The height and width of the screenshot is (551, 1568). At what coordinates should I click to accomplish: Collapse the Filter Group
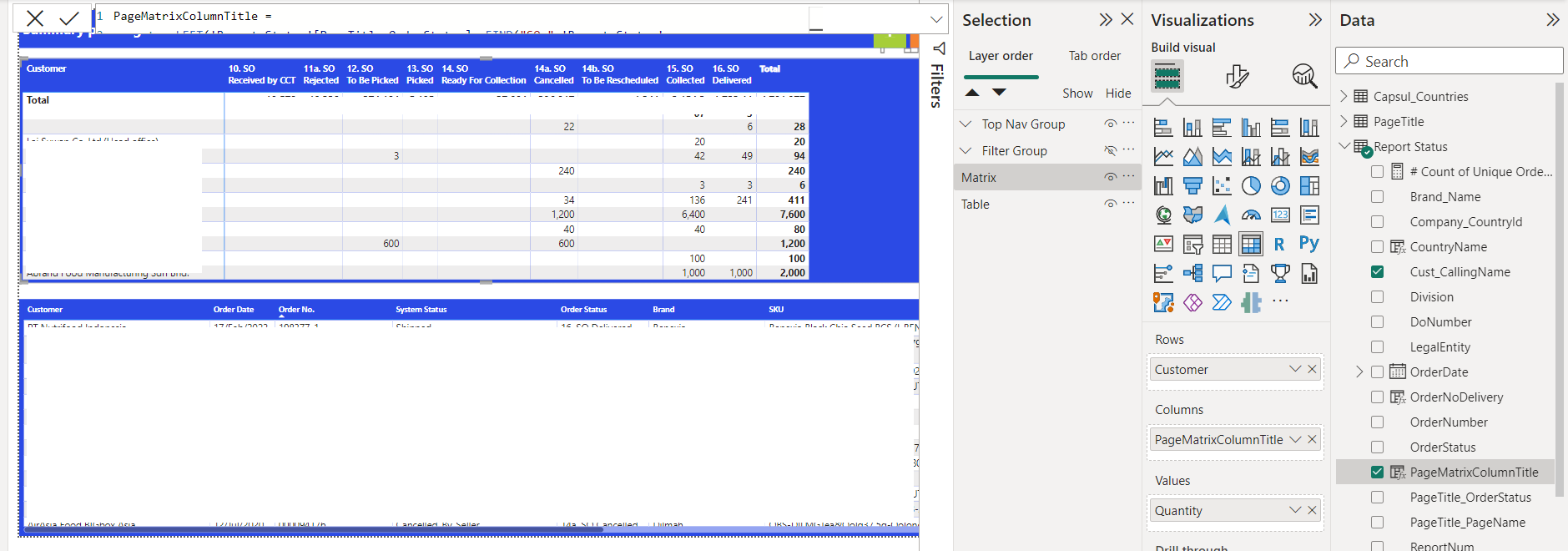966,150
